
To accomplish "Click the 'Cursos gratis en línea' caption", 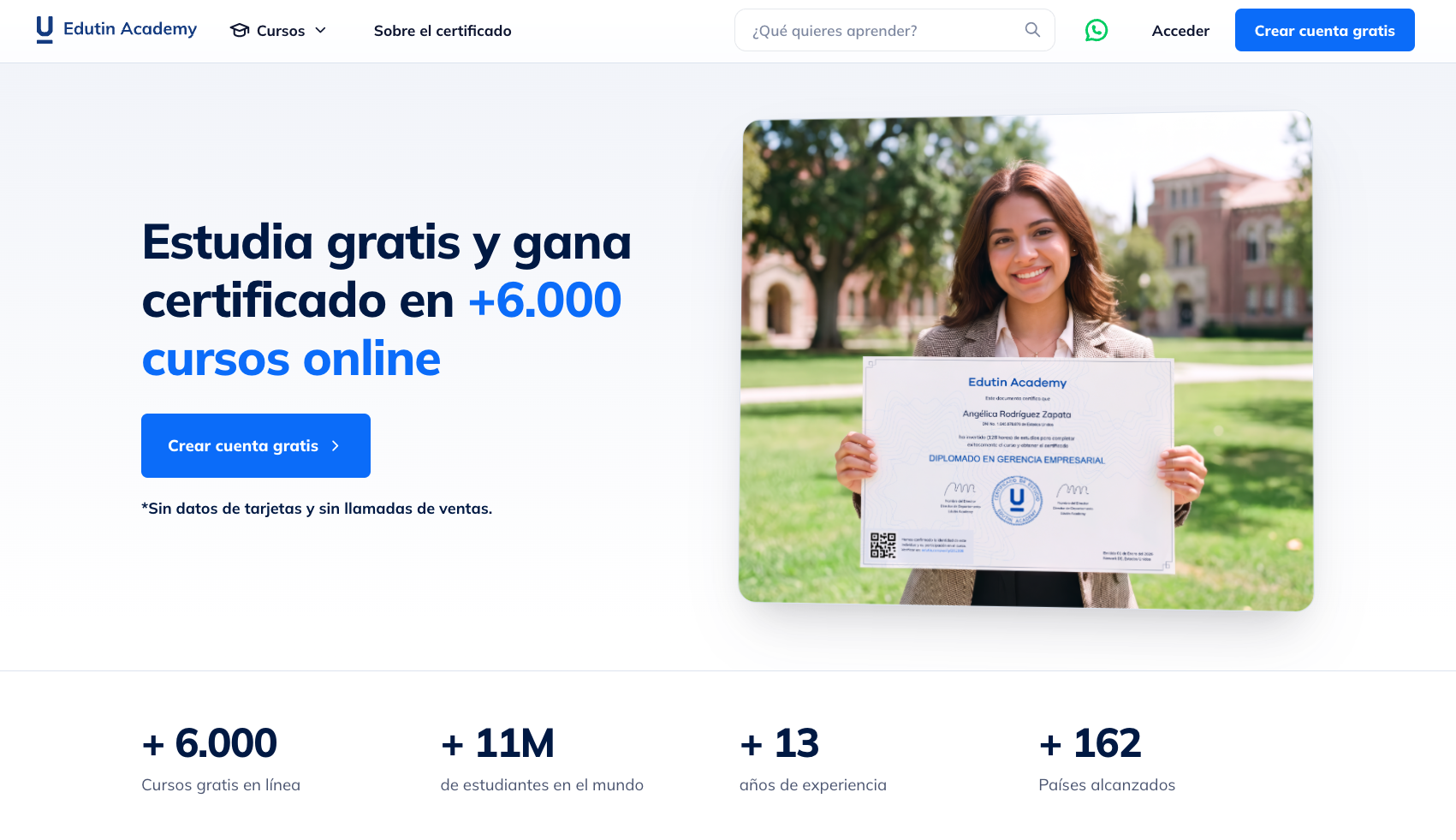I will pos(221,785).
